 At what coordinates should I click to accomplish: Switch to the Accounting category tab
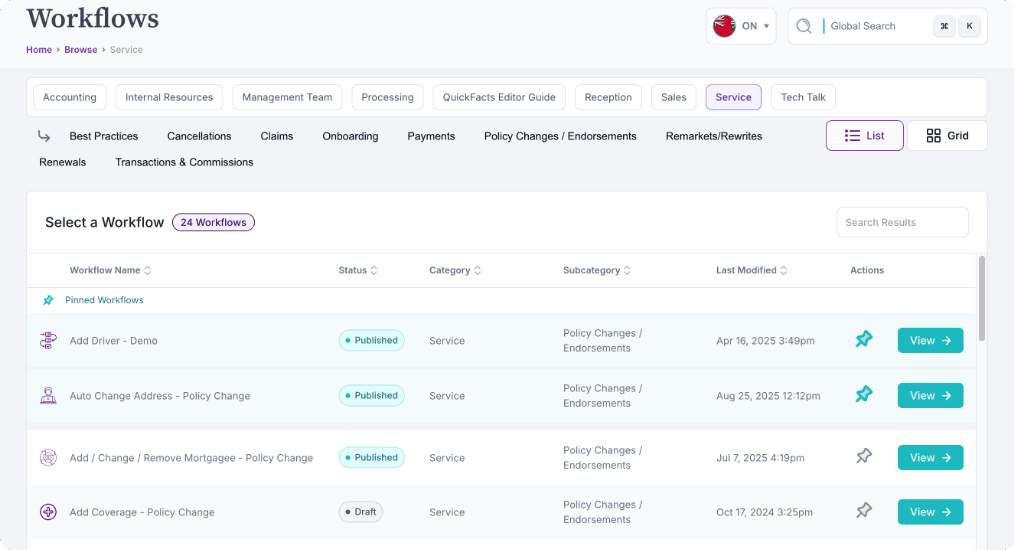click(x=70, y=97)
